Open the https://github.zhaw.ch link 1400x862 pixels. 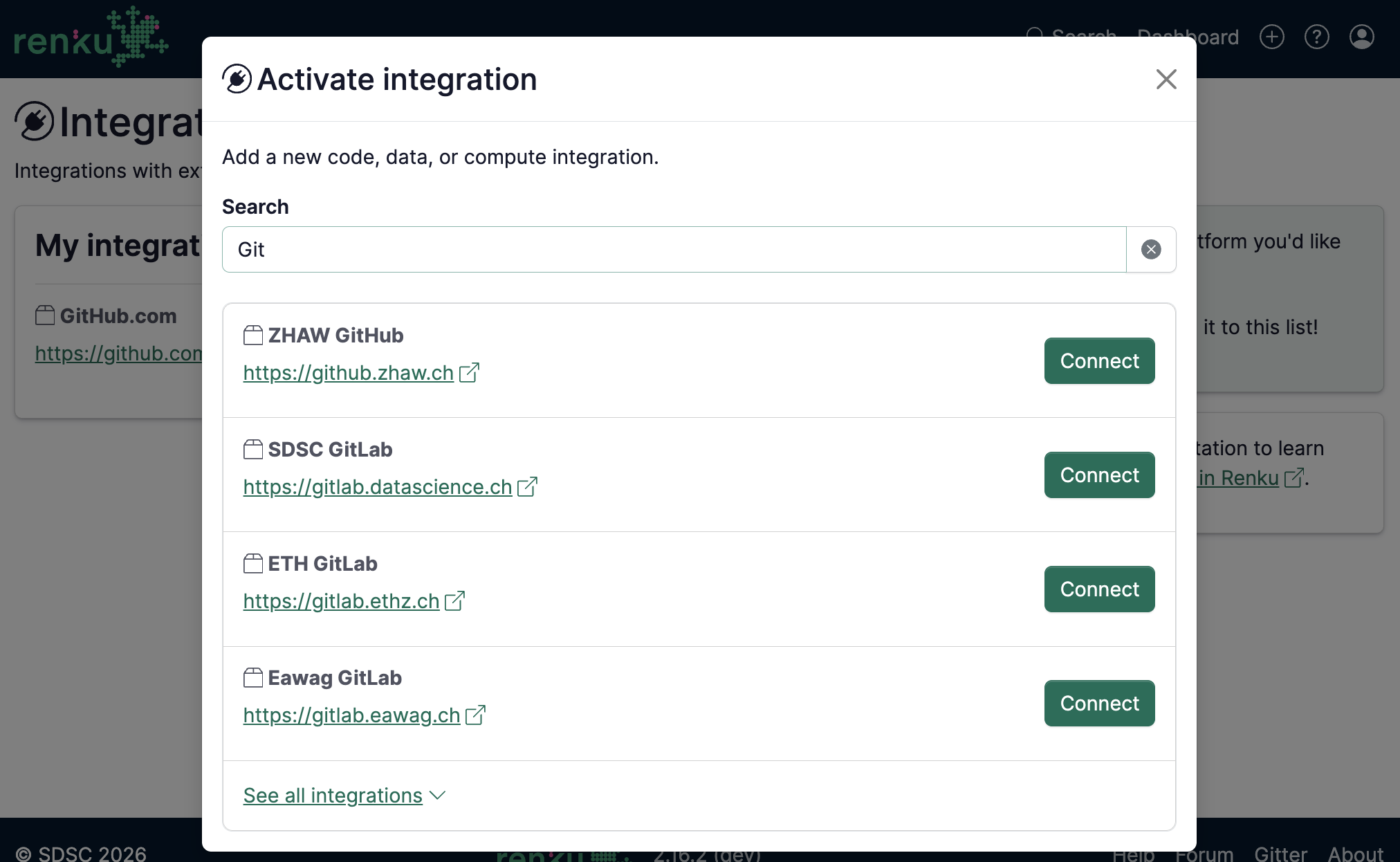[349, 373]
